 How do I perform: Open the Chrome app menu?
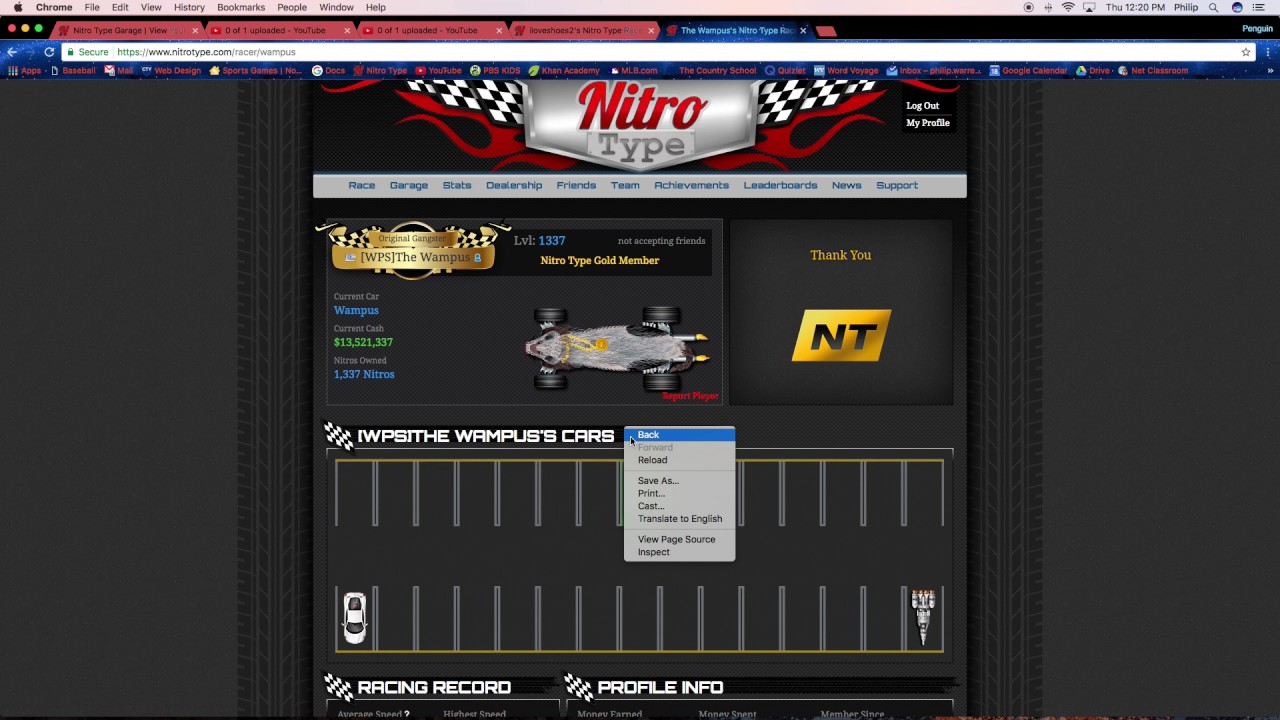coord(54,7)
